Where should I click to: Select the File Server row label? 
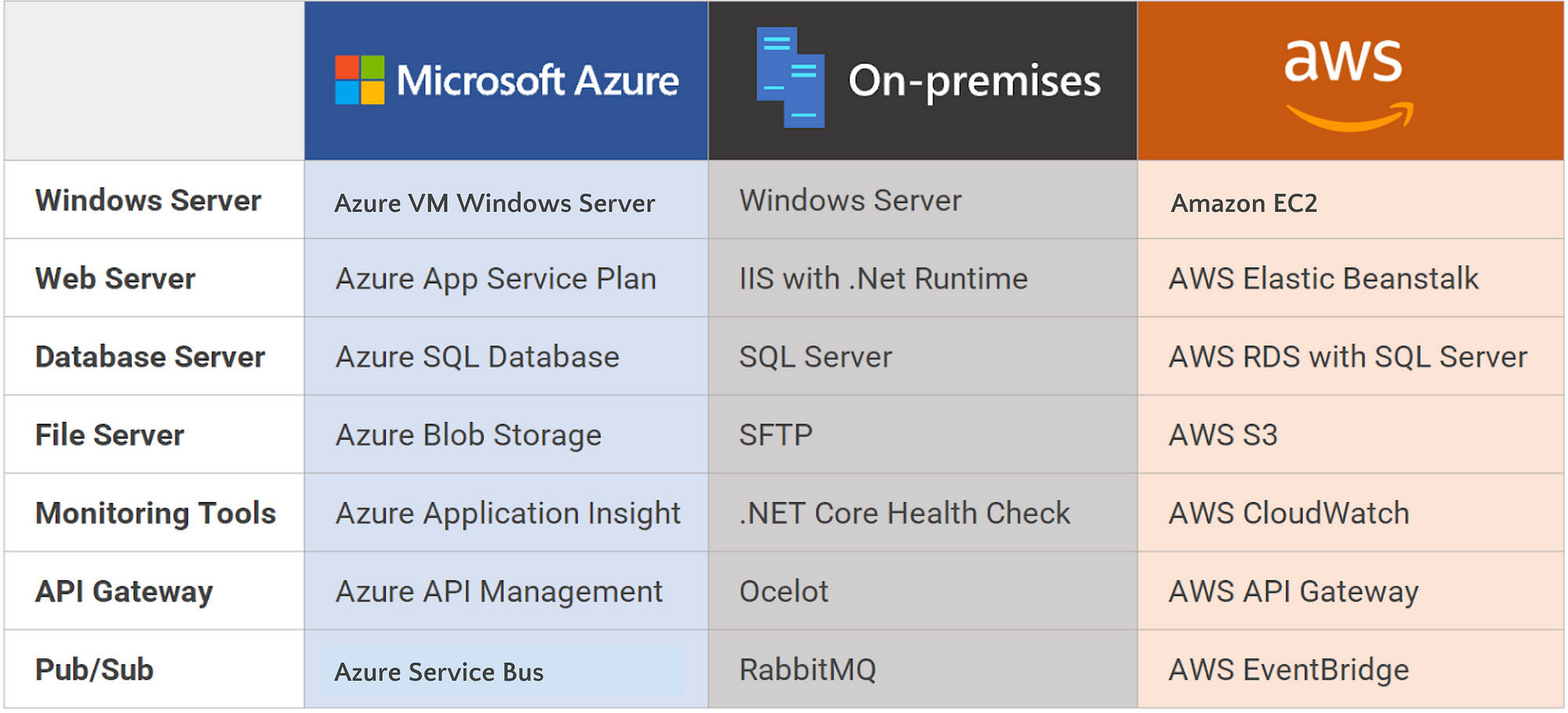coord(110,435)
